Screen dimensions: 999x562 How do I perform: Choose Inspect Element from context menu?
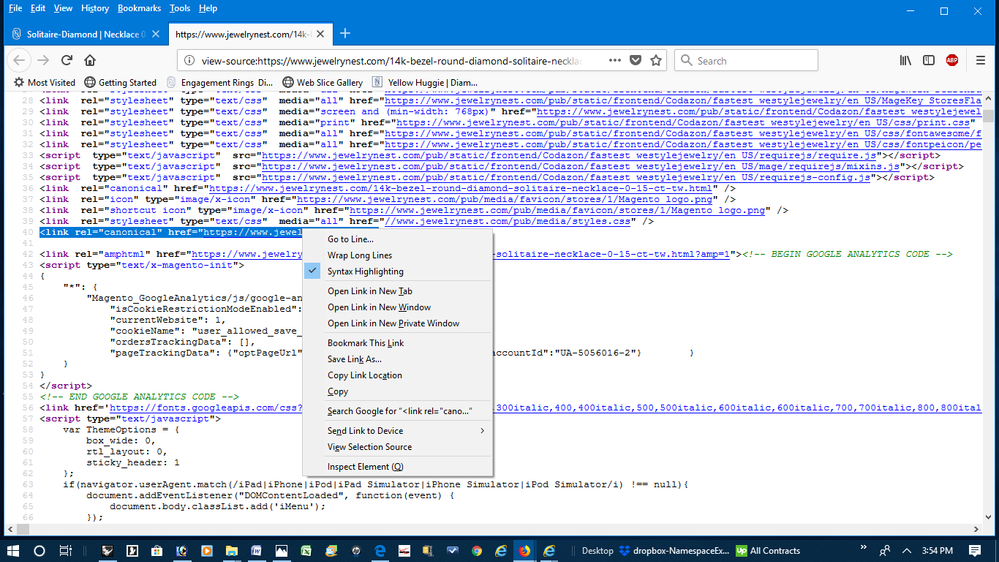pyautogui.click(x=365, y=467)
